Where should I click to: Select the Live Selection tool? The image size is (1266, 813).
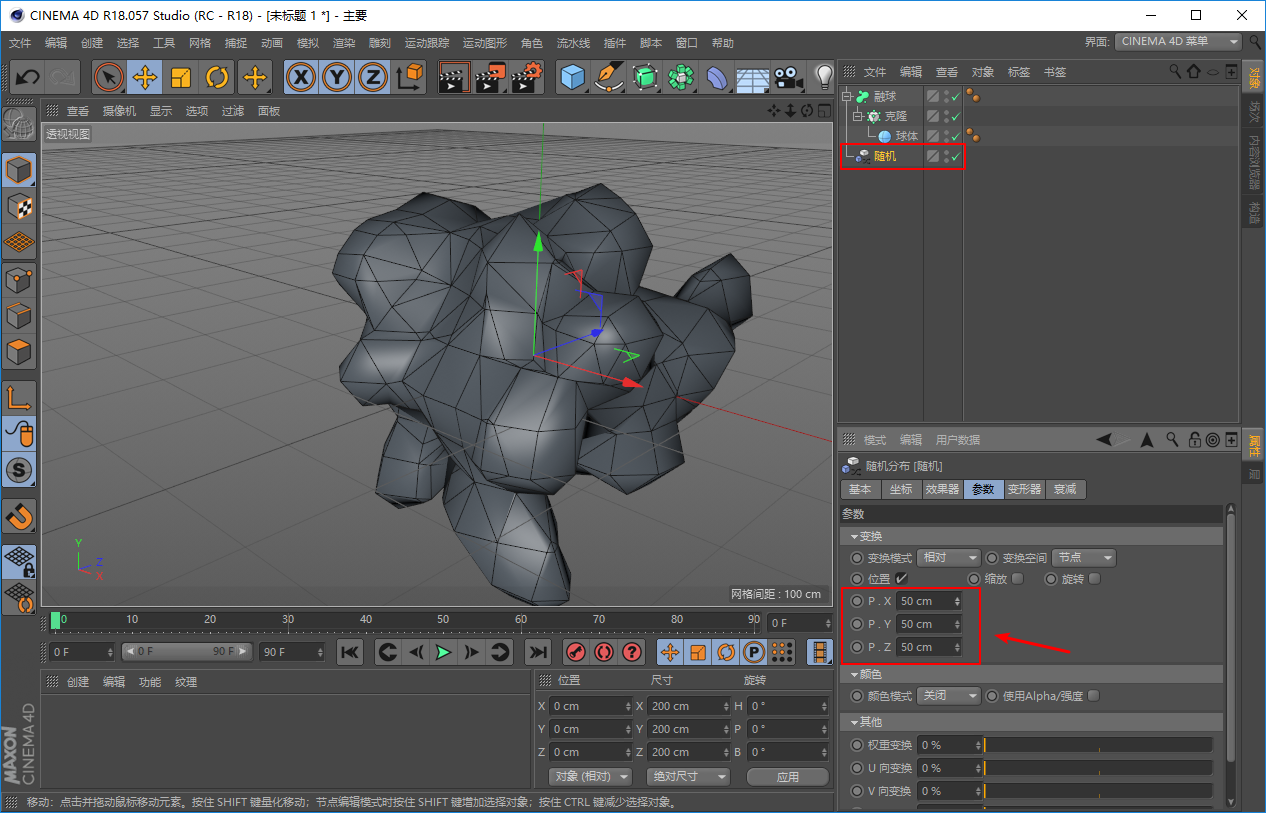click(x=109, y=77)
